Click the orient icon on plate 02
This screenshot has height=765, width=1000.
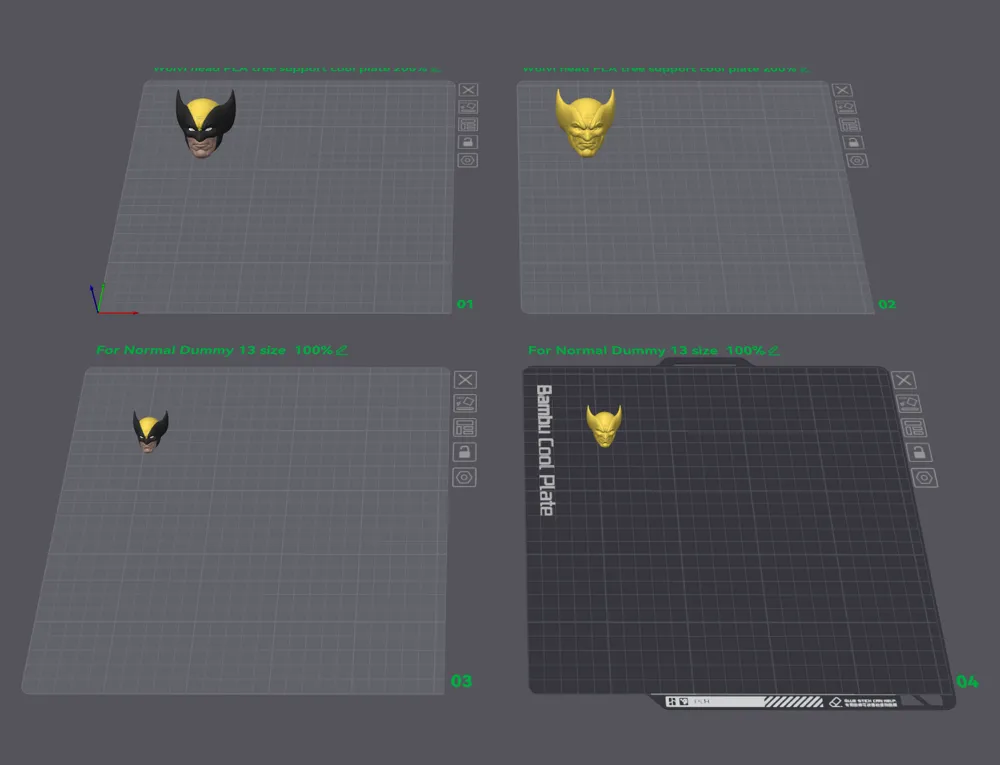845,107
